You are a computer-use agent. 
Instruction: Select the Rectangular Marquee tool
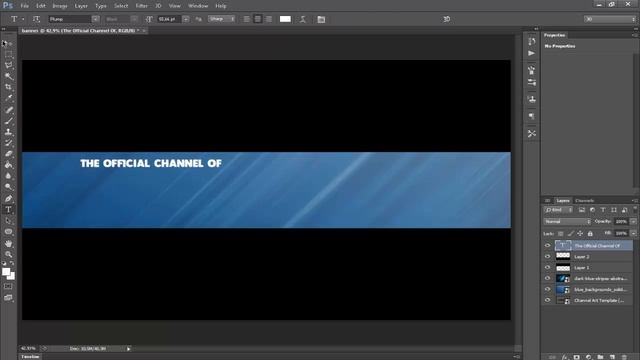tap(8, 54)
